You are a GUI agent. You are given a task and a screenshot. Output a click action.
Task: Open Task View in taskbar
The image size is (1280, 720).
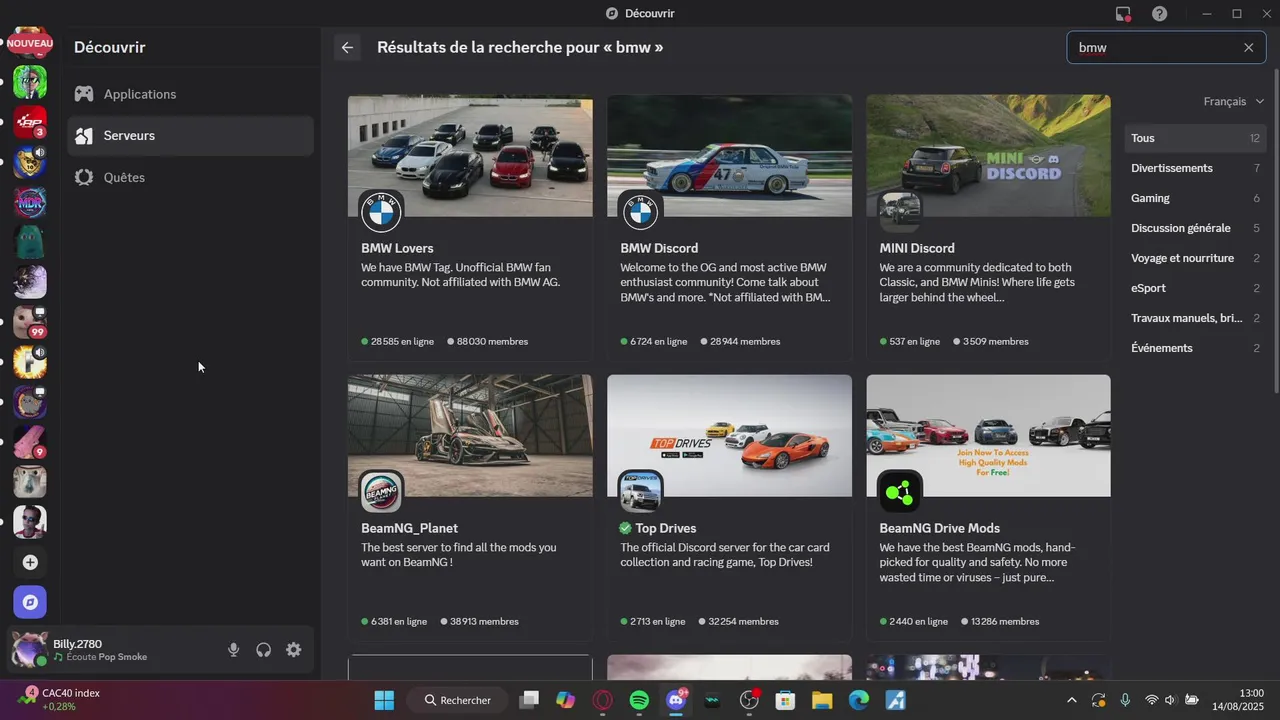(530, 700)
